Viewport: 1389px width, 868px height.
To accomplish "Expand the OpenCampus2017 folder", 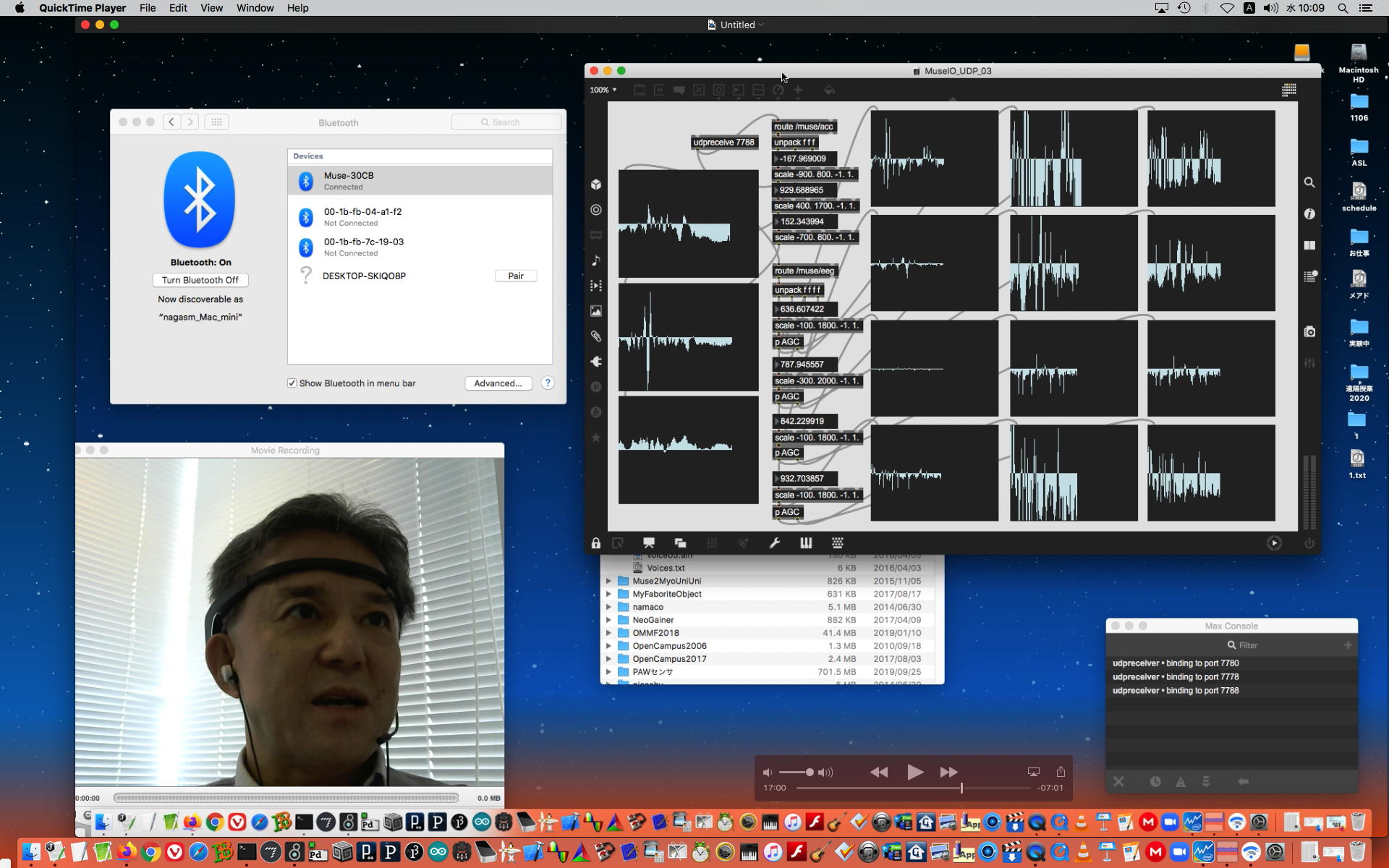I will [608, 659].
